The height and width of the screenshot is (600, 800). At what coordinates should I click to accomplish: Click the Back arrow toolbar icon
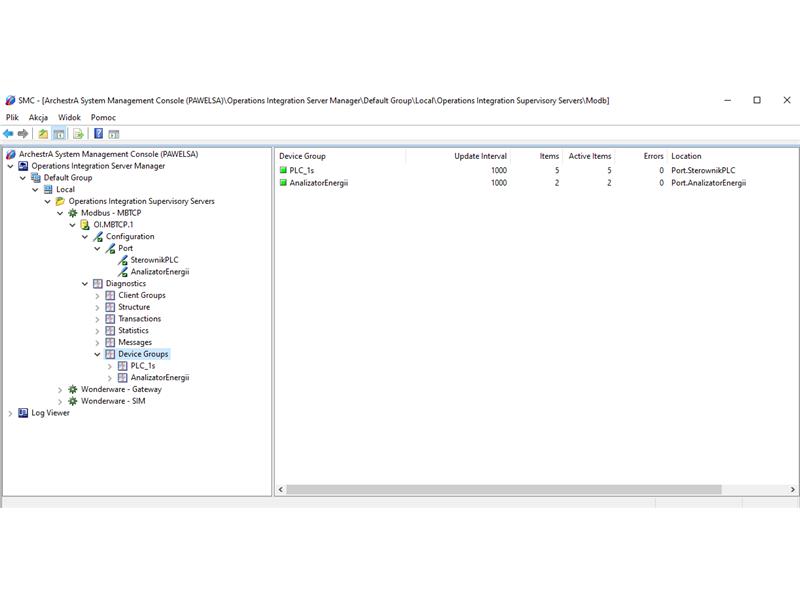(8, 134)
